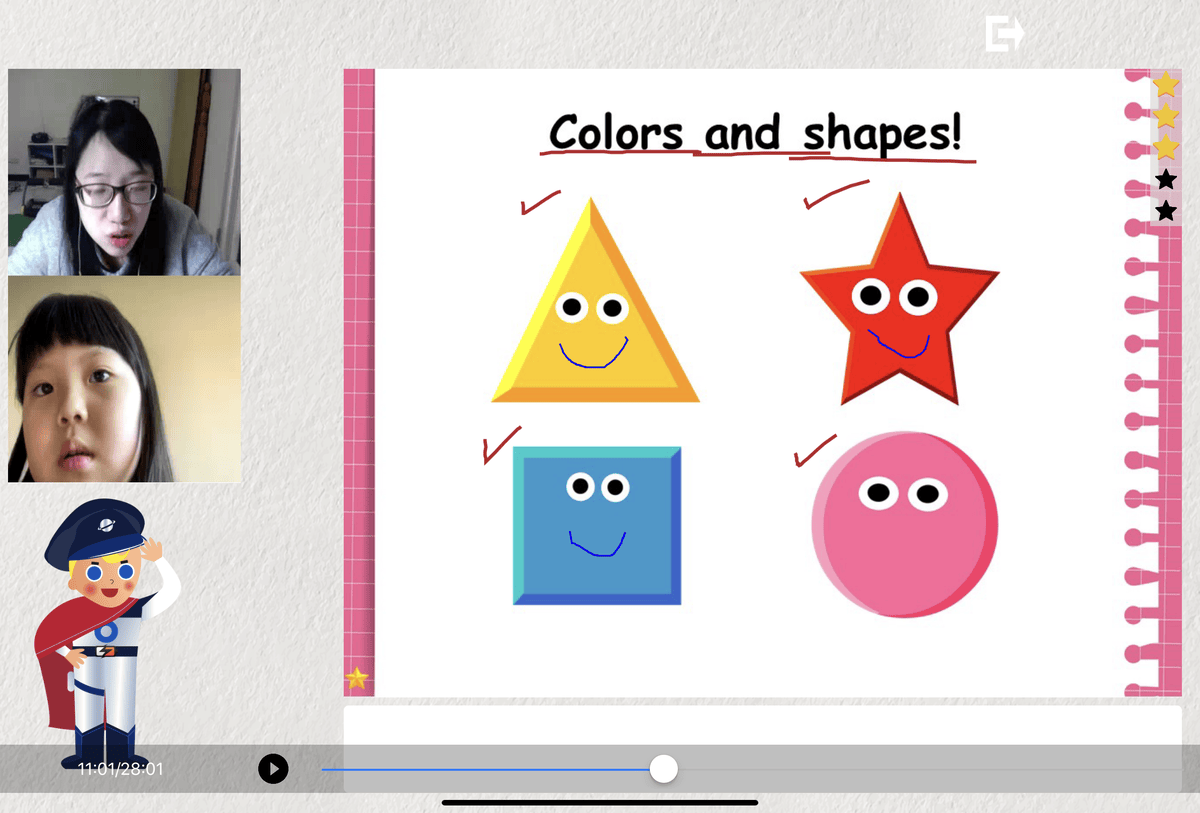Open the teacher's video with glasses
The height and width of the screenshot is (813, 1200).
pos(124,172)
